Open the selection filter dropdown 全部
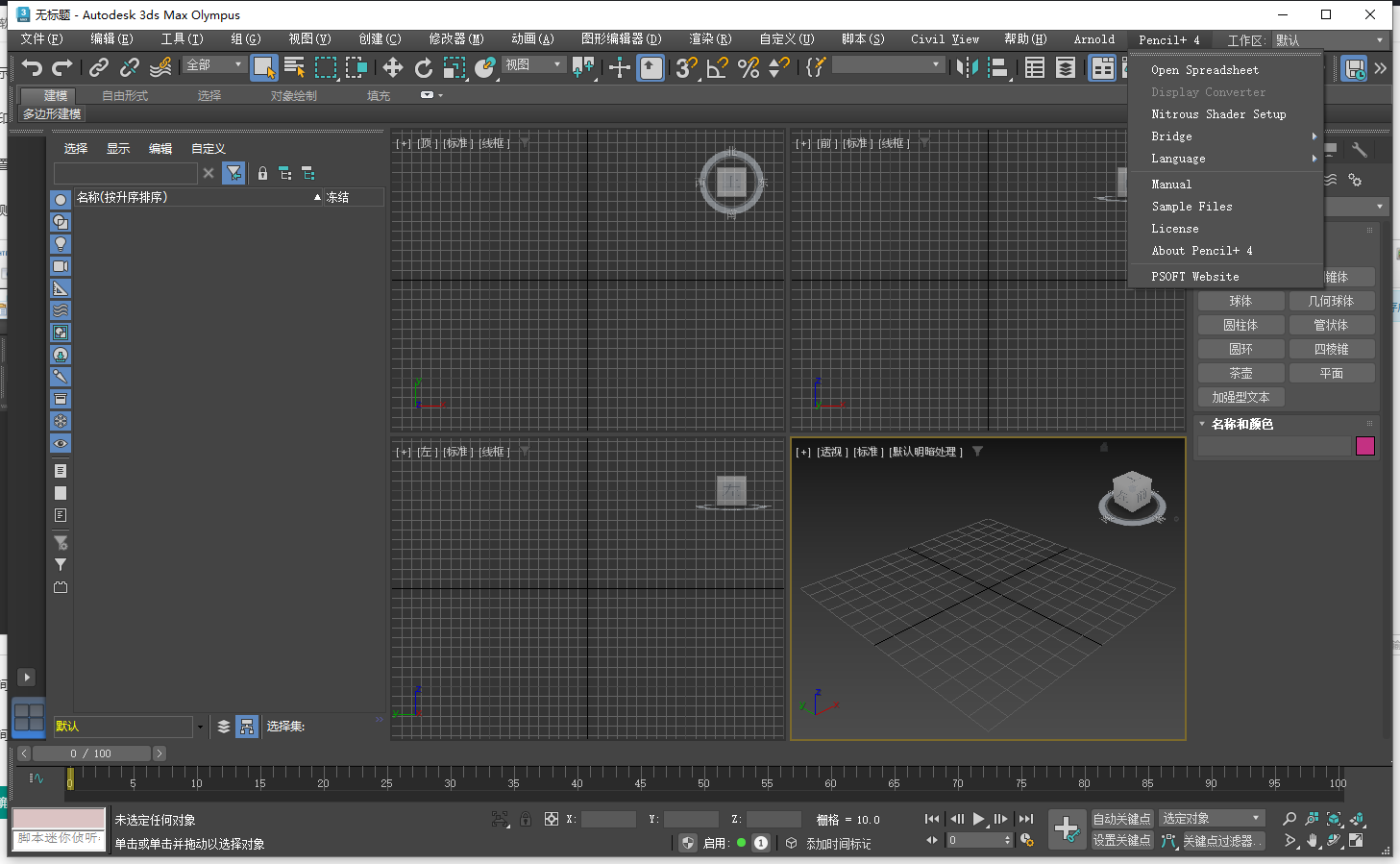1400x864 pixels. [215, 64]
